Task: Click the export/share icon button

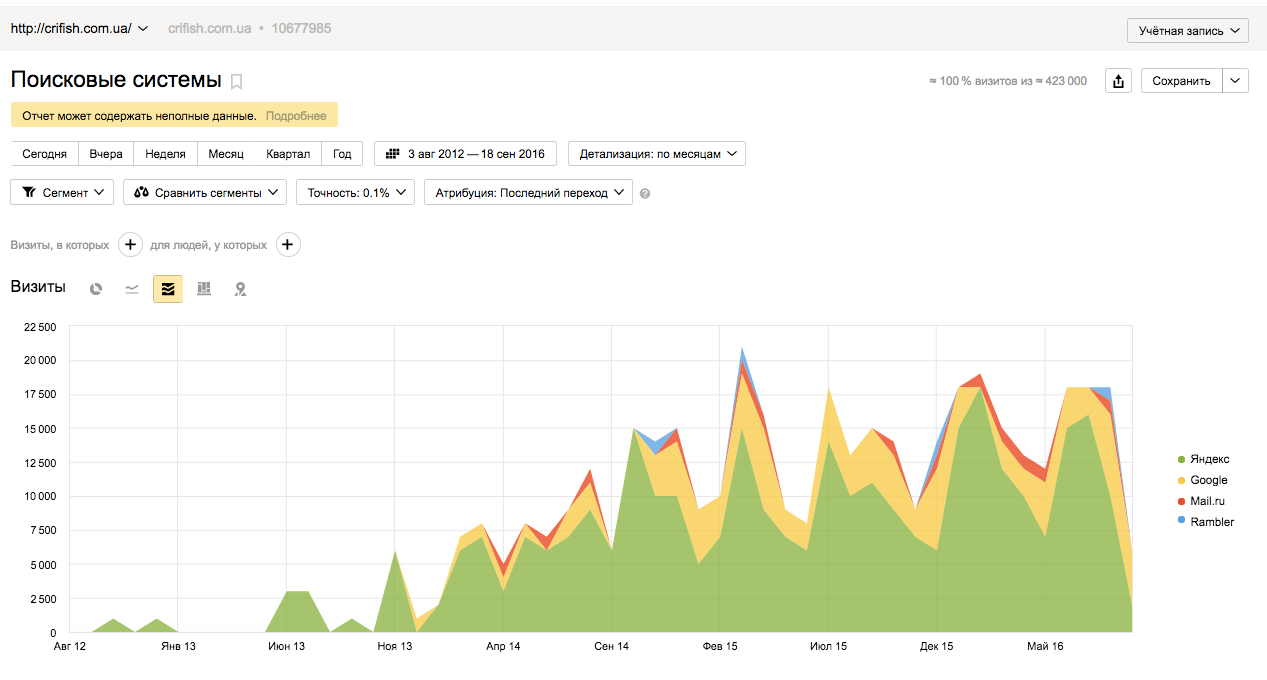Action: [x=1118, y=81]
